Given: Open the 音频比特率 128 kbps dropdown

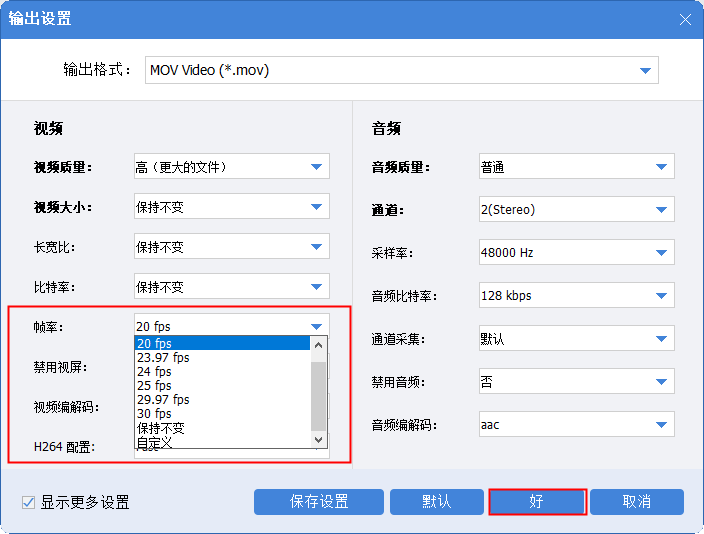Looking at the screenshot, I should coord(576,295).
